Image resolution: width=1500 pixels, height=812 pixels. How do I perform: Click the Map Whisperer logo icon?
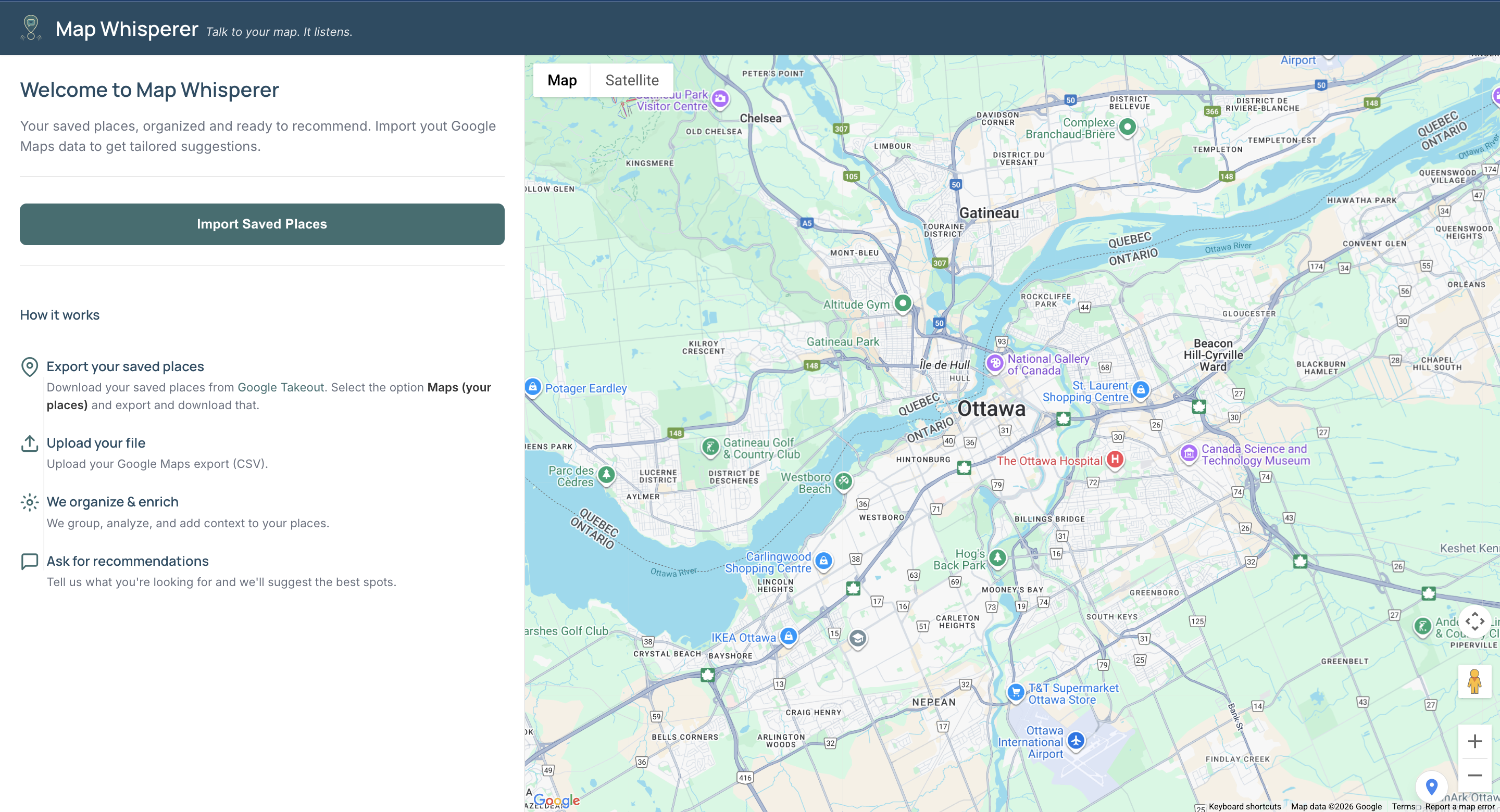(31, 28)
